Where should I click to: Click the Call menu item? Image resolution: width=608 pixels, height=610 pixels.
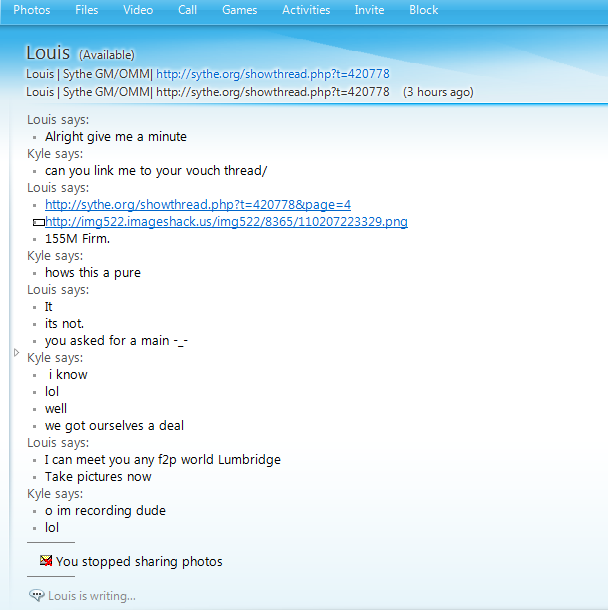[187, 10]
